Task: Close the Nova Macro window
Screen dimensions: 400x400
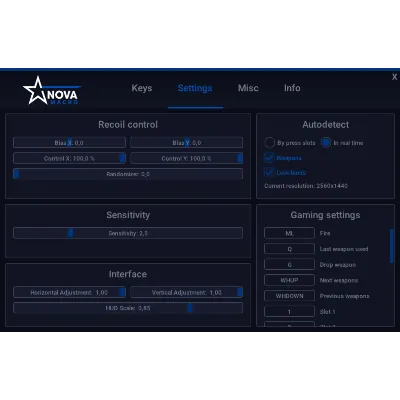Action: 394,77
